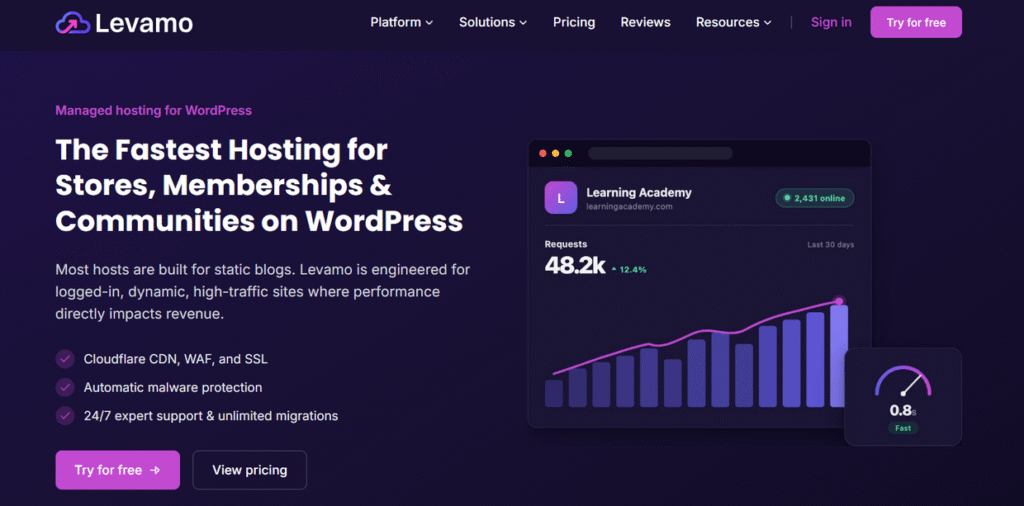Click the header Try for free button
Image resolution: width=1024 pixels, height=506 pixels.
[916, 22]
